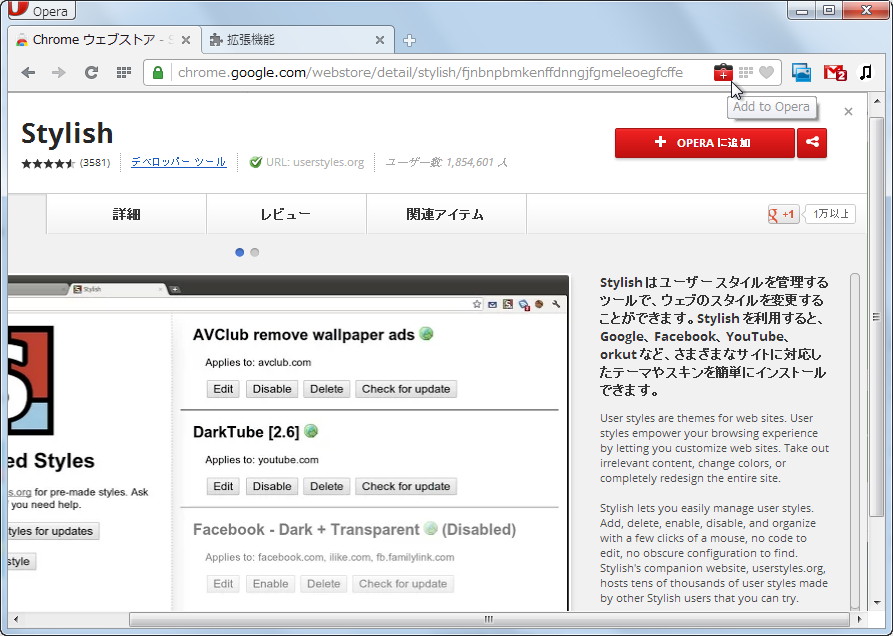Click the music note extension icon
The image size is (893, 636).
pyautogui.click(x=864, y=72)
